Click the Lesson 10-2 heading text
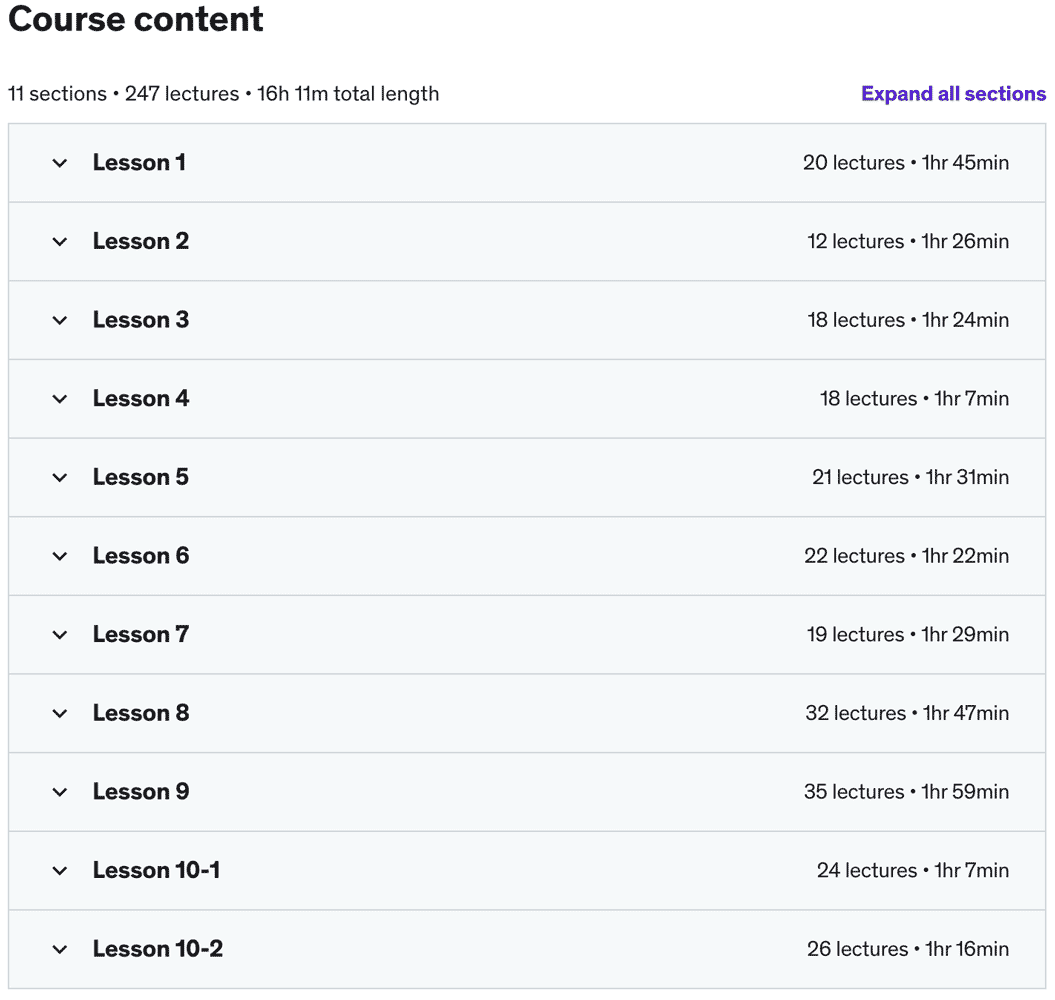This screenshot has width=1055, height=1000. 158,949
